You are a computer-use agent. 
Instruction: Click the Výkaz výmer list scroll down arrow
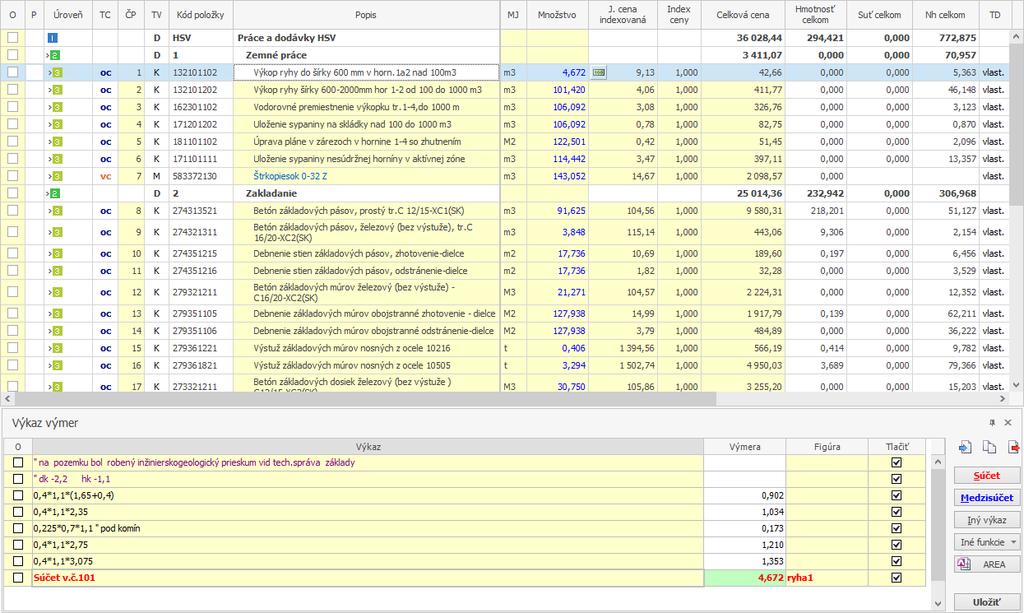(938, 604)
